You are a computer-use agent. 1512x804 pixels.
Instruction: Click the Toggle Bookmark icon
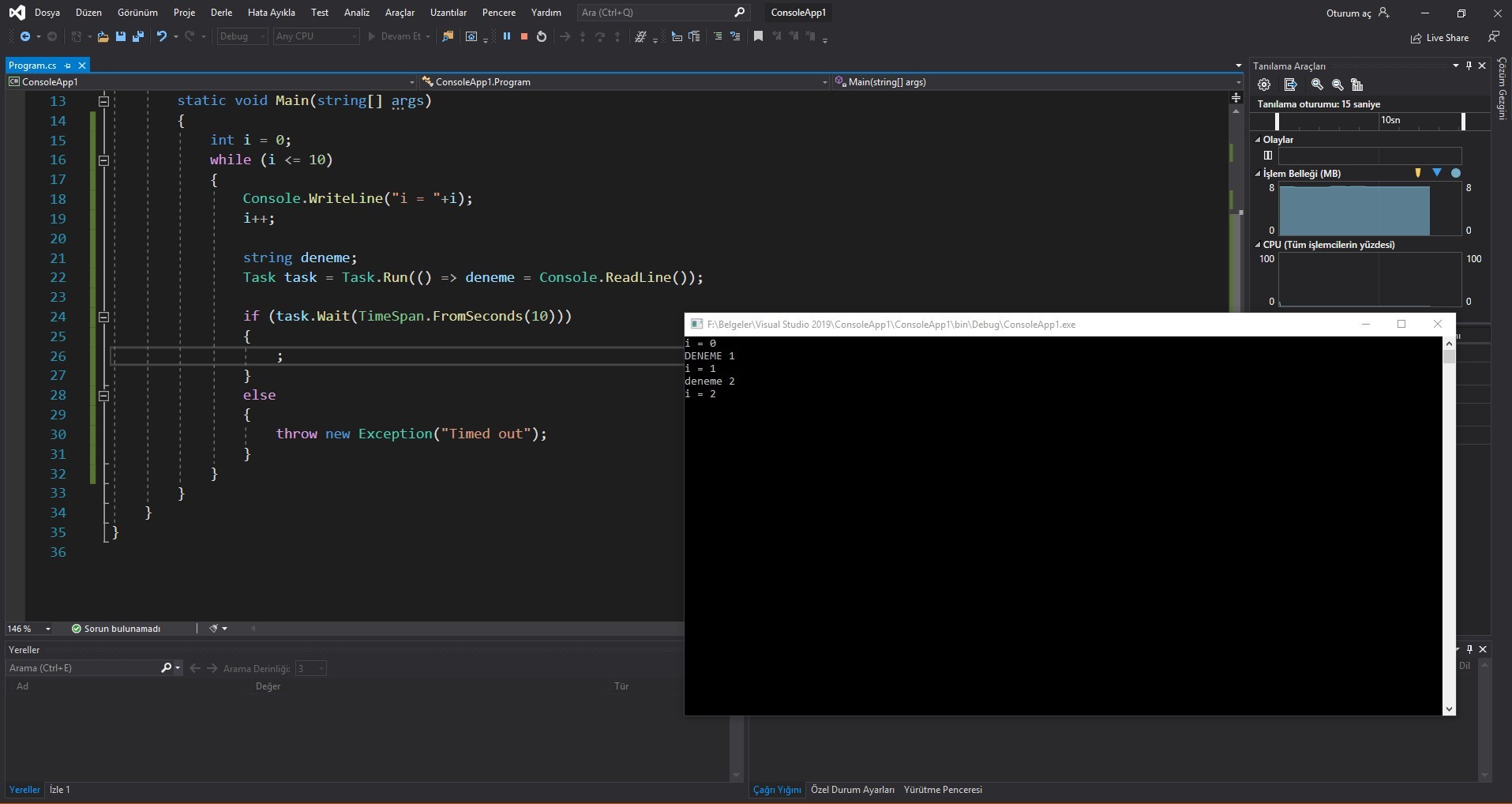click(758, 36)
